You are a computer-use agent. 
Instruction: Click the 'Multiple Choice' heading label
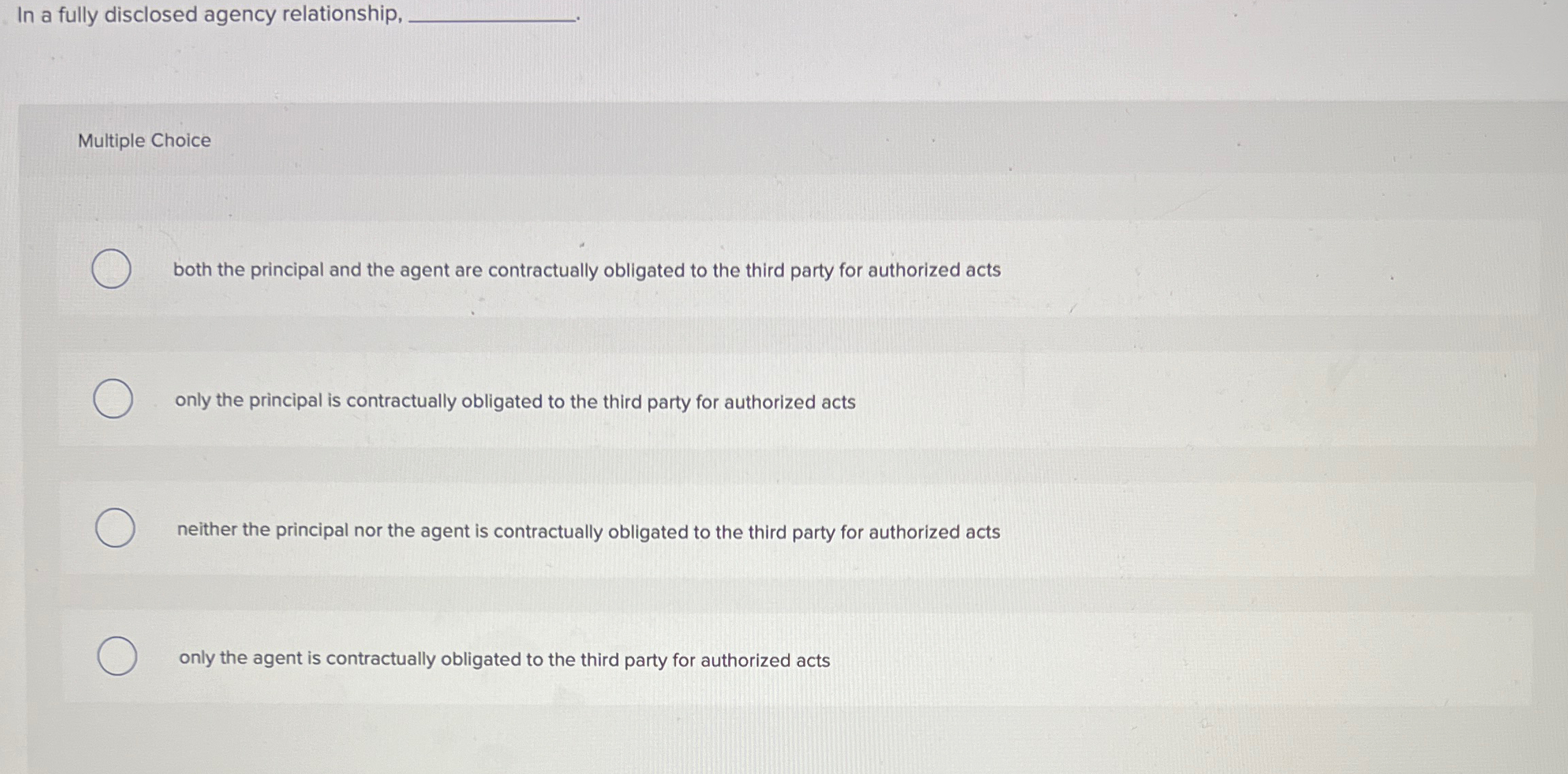(143, 141)
